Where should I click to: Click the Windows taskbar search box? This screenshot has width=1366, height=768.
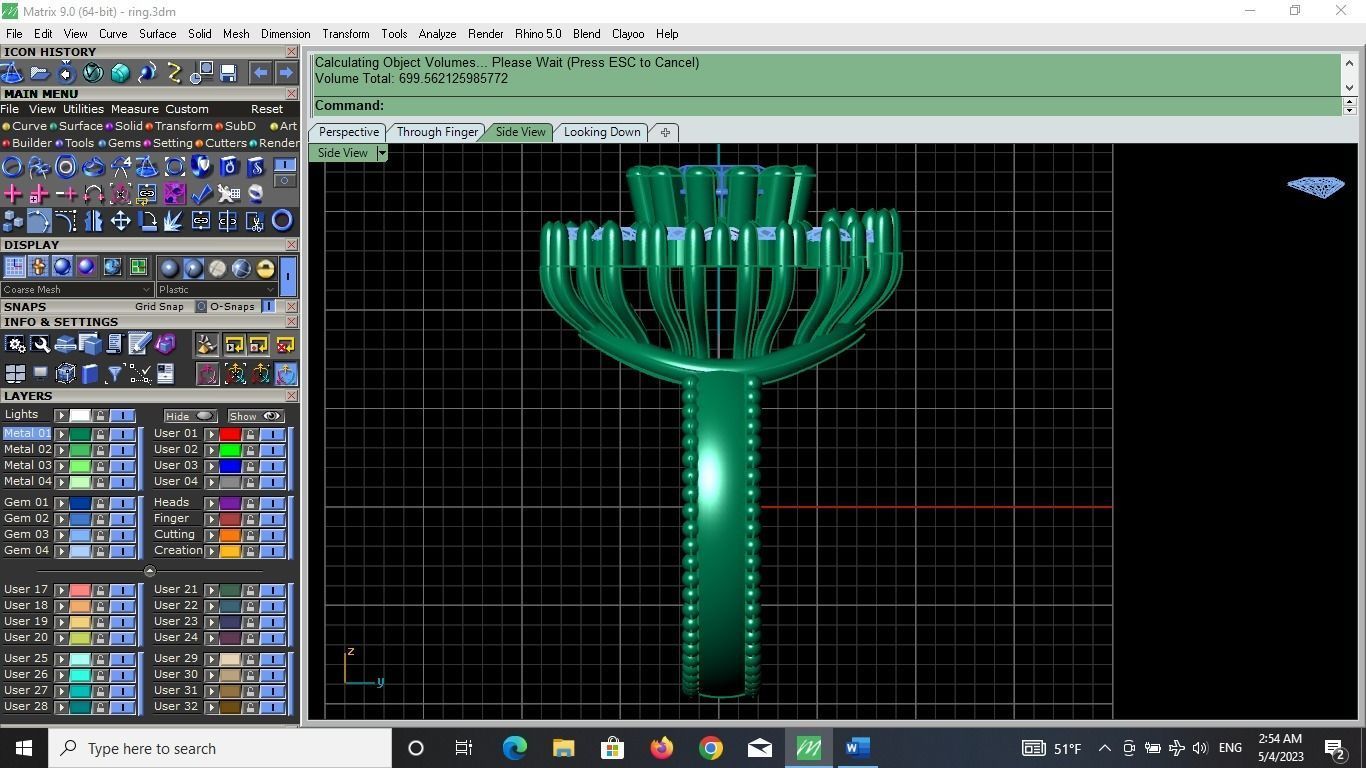(x=220, y=748)
